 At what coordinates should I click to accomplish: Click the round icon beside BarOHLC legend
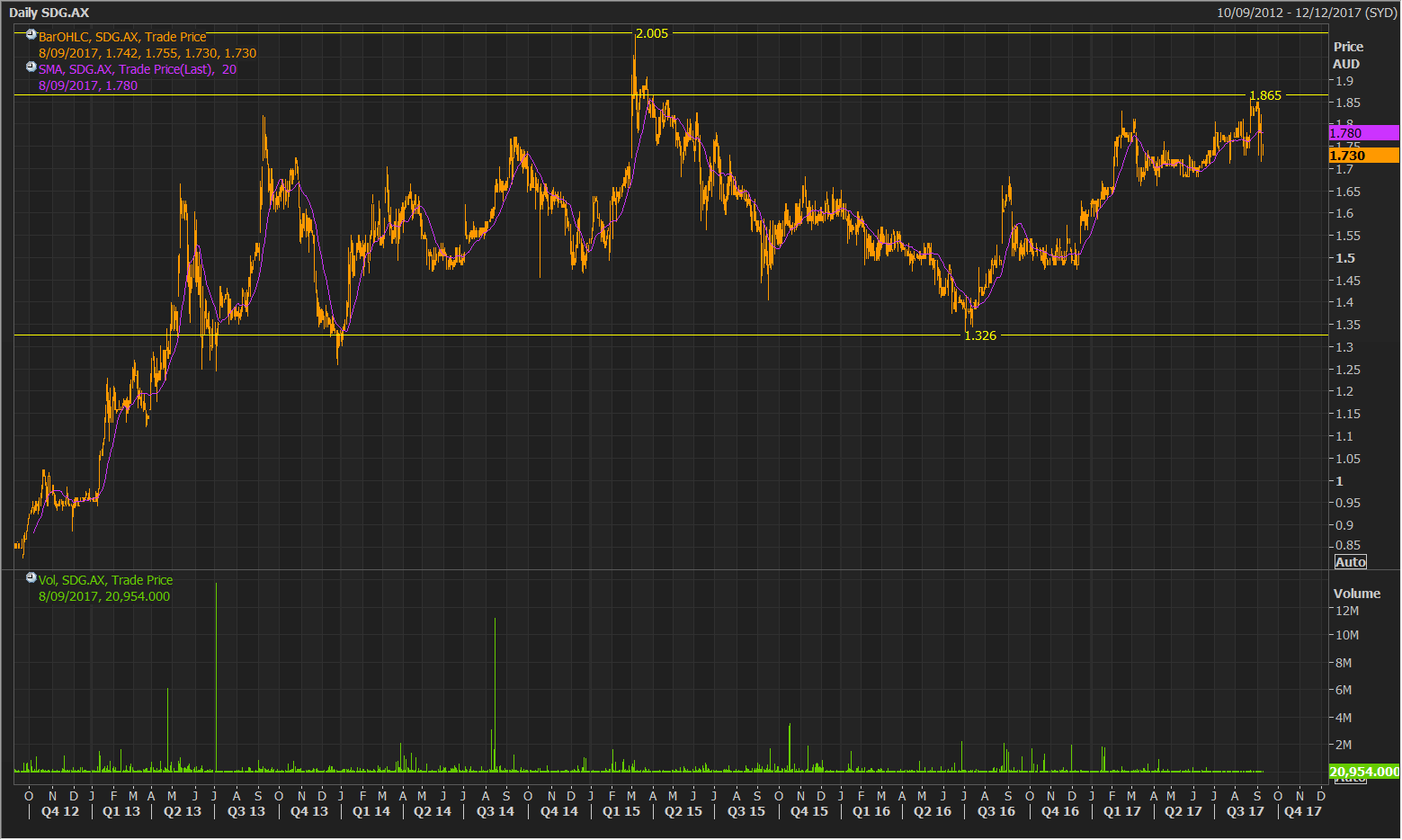[x=31, y=35]
